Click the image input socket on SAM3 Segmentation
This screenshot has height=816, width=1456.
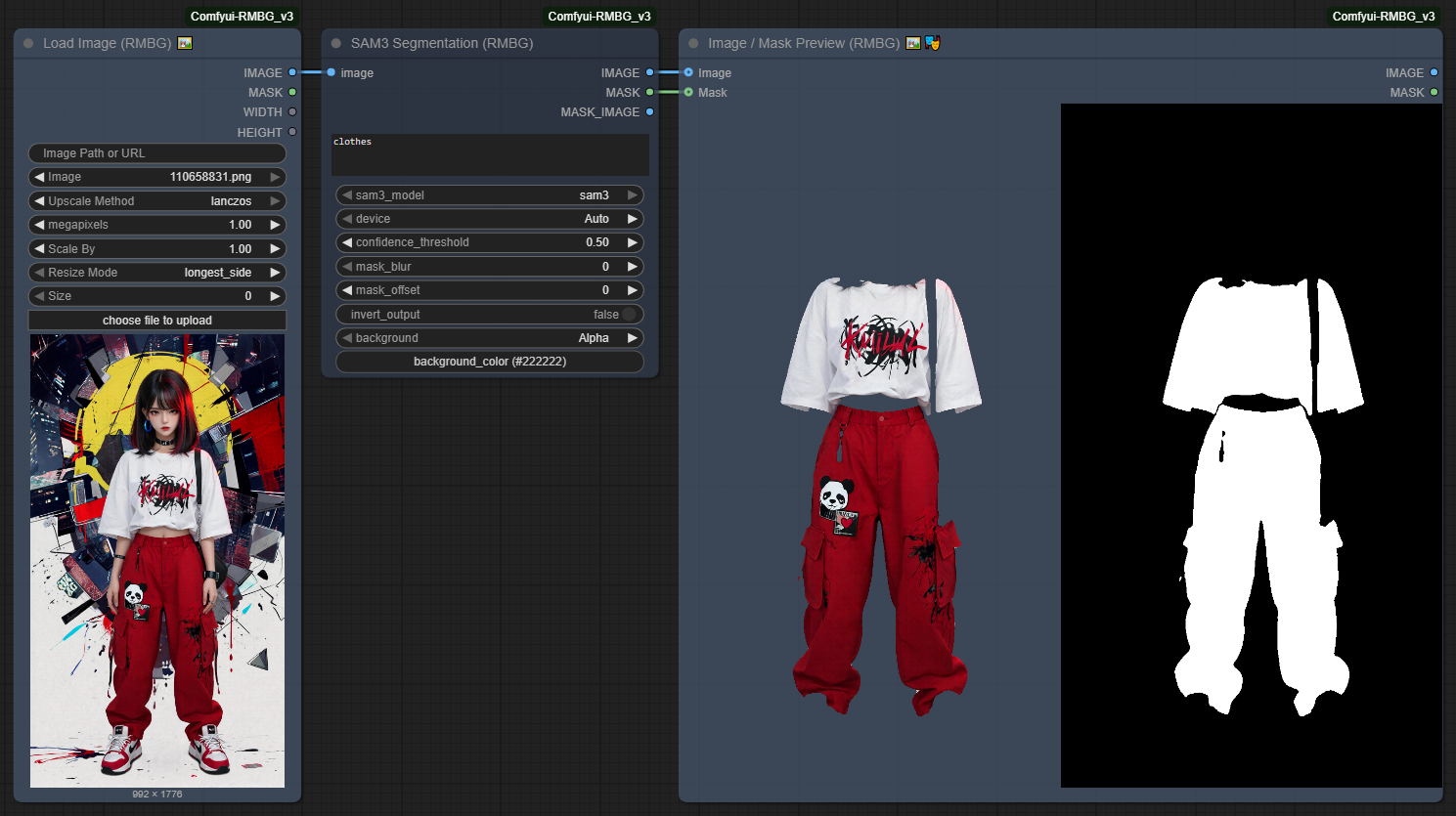point(331,72)
